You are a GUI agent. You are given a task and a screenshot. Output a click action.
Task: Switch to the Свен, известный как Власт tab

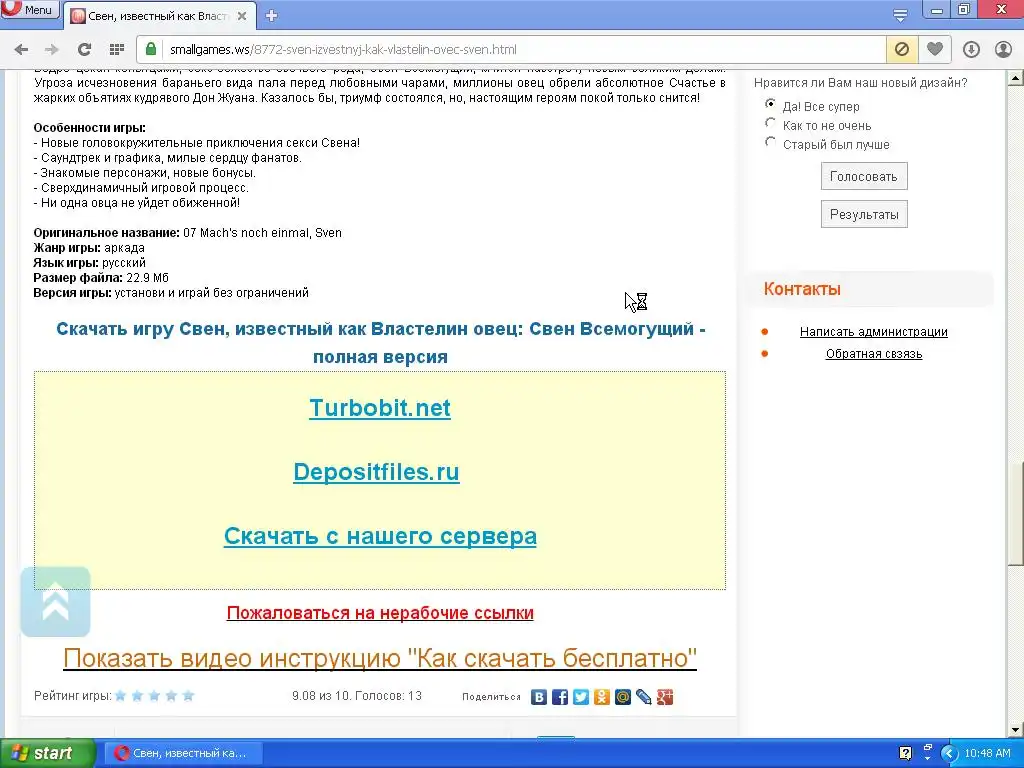157,16
